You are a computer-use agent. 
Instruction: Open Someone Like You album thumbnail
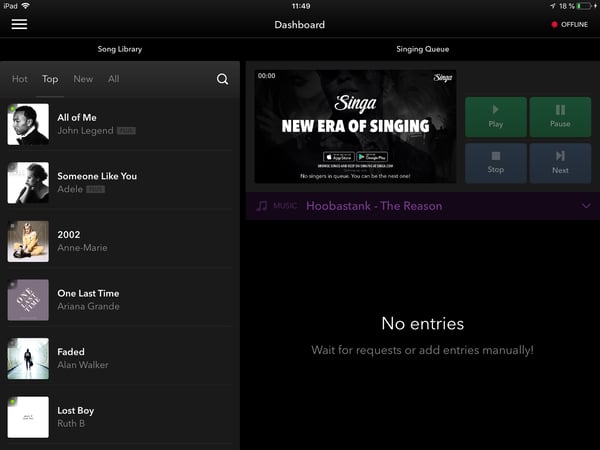[28, 183]
